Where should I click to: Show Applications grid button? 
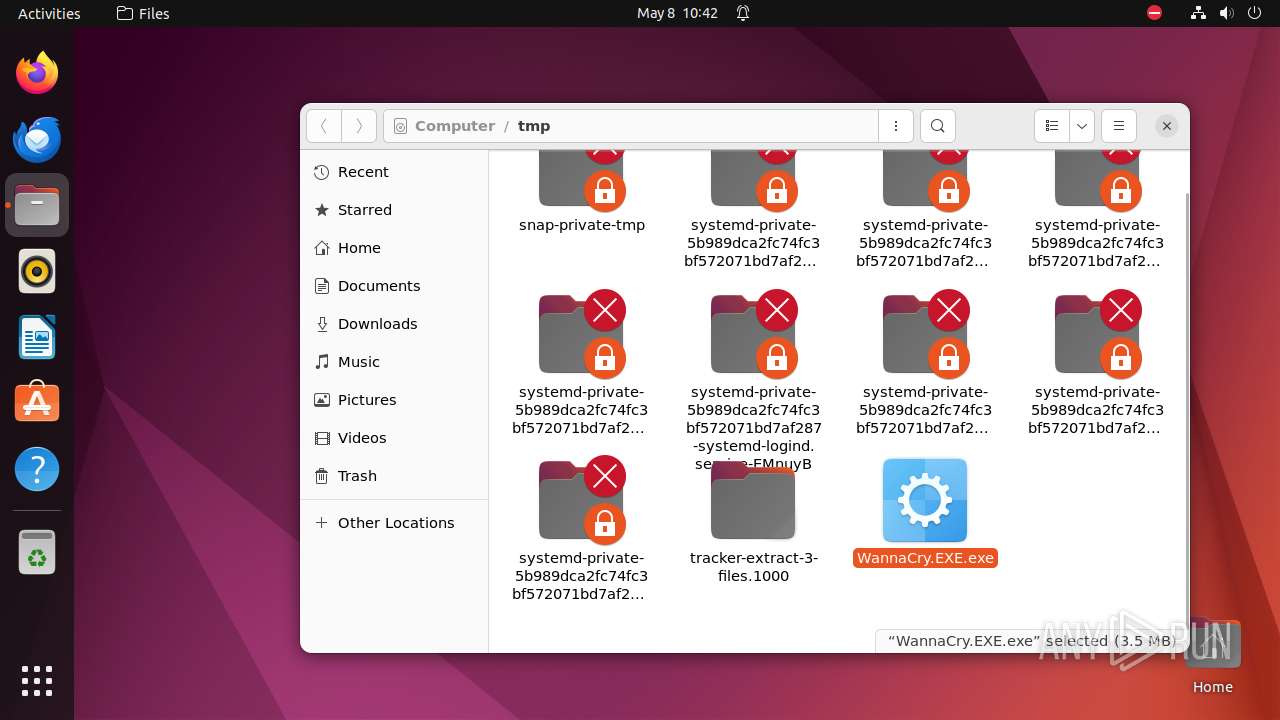(37, 681)
